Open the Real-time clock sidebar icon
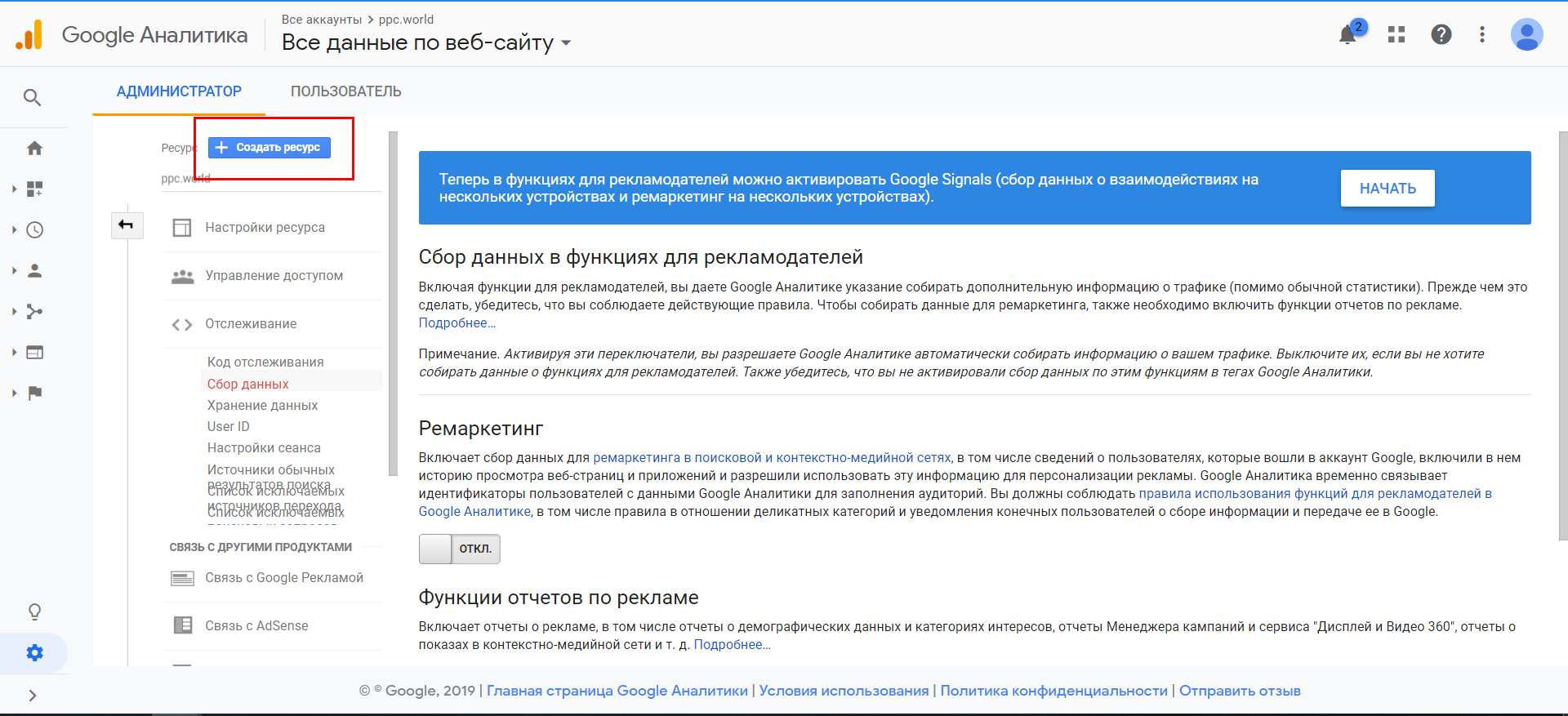 click(34, 229)
